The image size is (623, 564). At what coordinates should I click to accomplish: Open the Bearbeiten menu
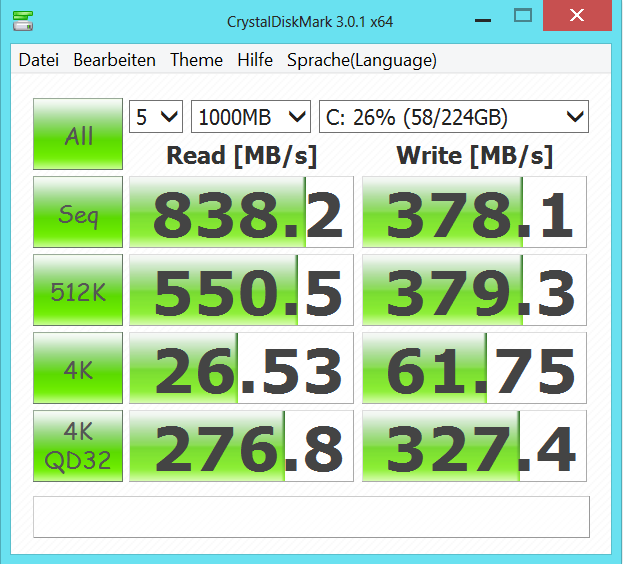114,60
